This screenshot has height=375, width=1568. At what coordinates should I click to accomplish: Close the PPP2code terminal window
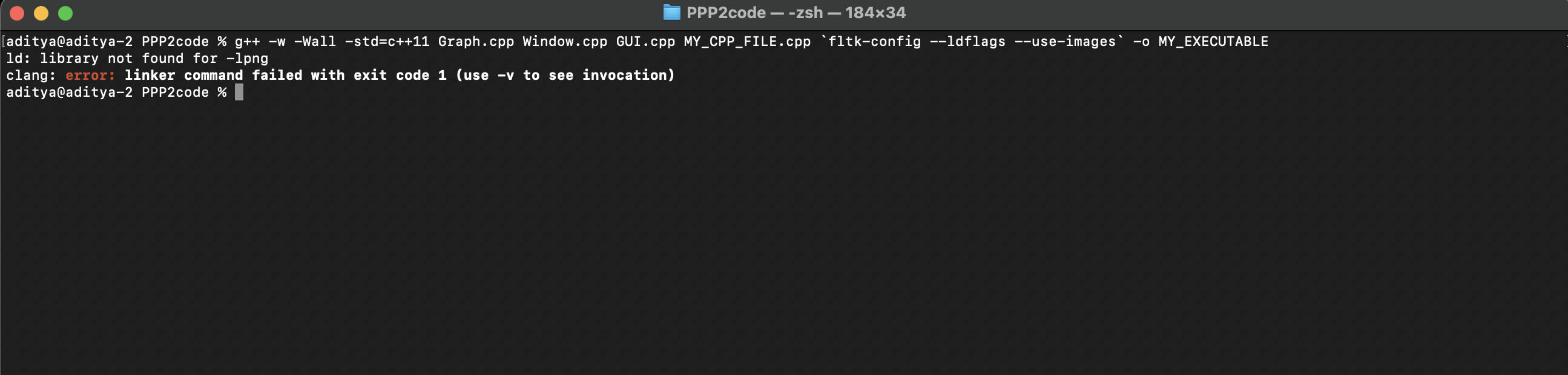point(17,13)
